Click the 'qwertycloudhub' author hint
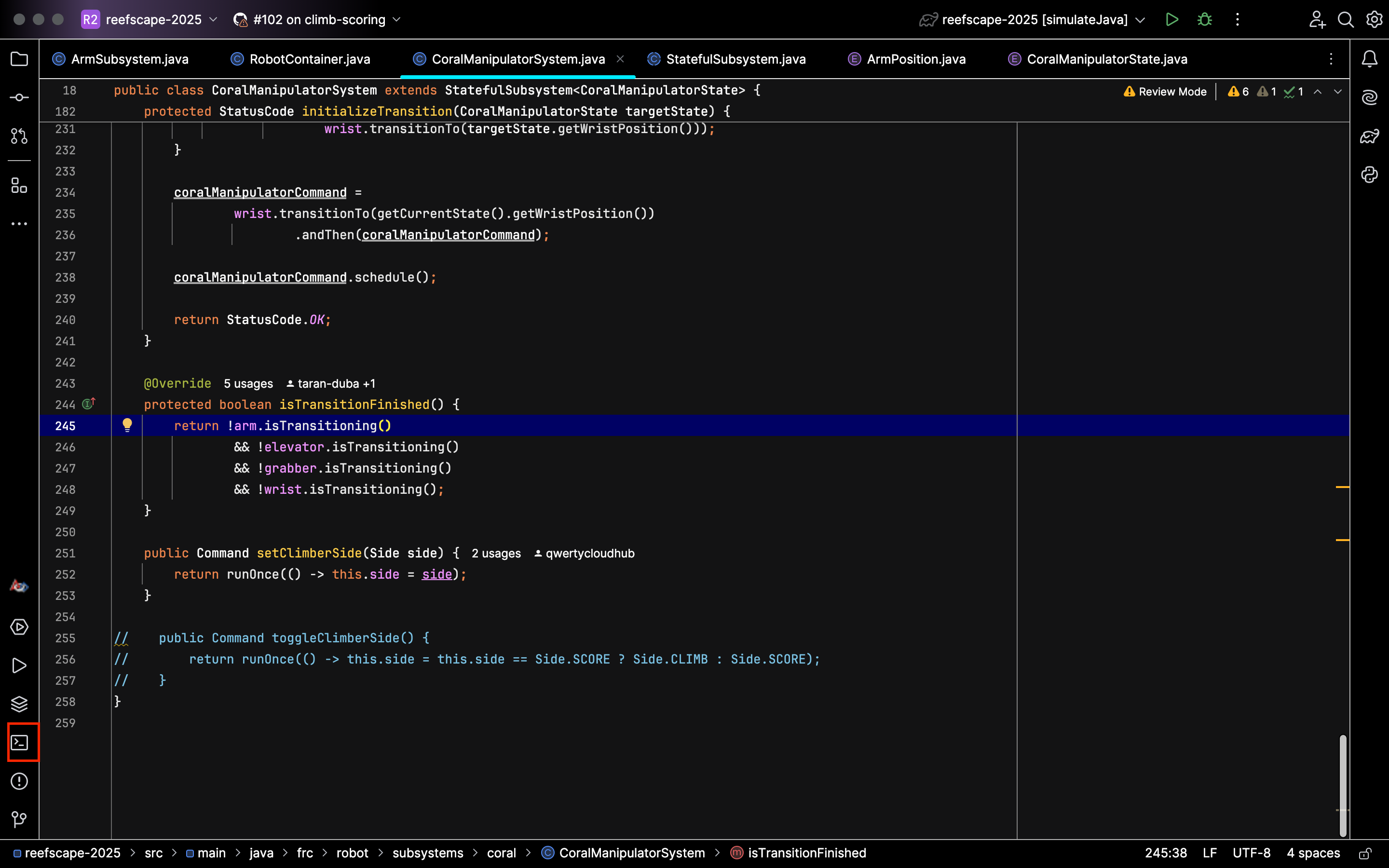This screenshot has height=868, width=1389. (585, 554)
